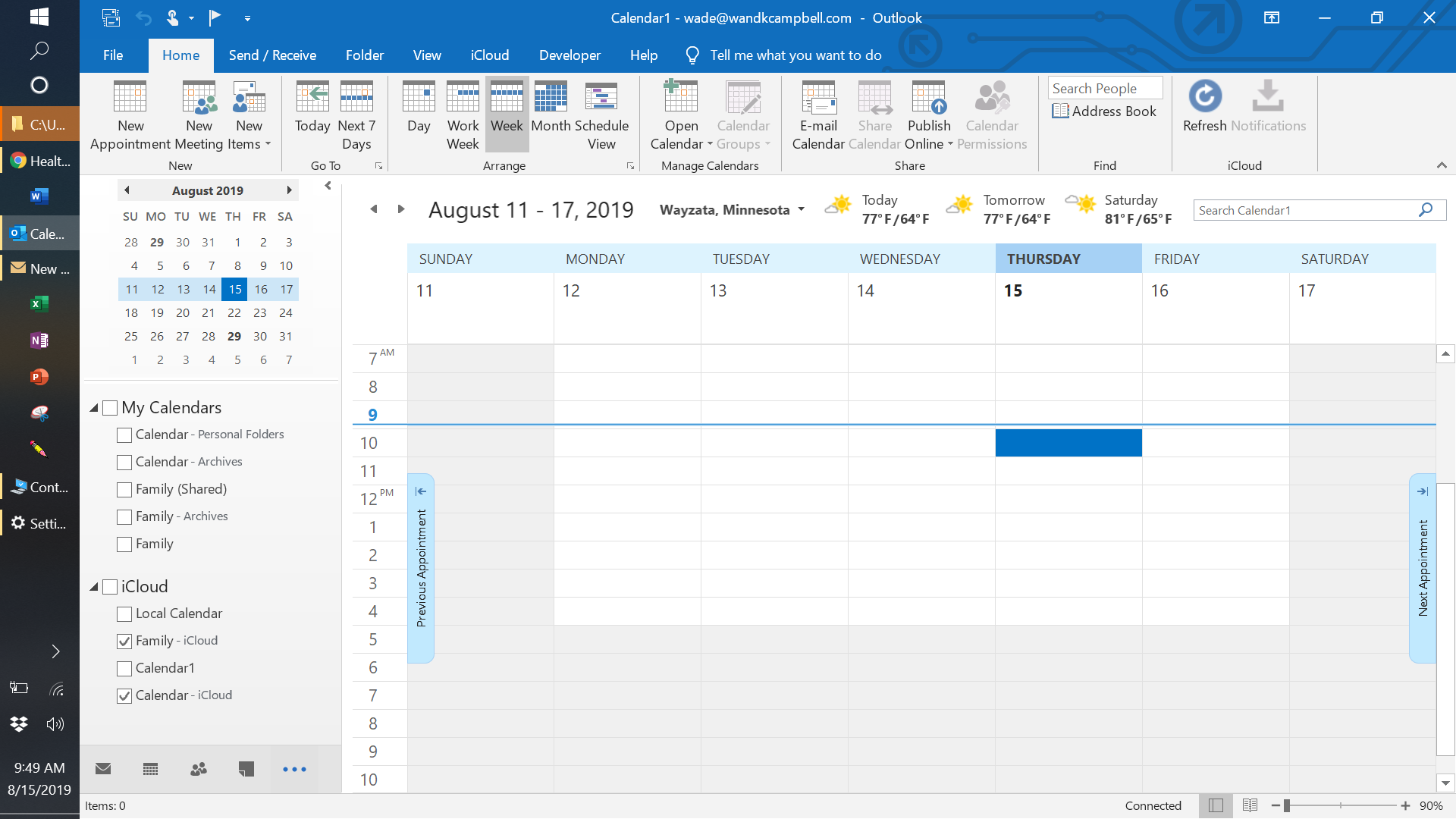Open the Schedule View icon

601,98
